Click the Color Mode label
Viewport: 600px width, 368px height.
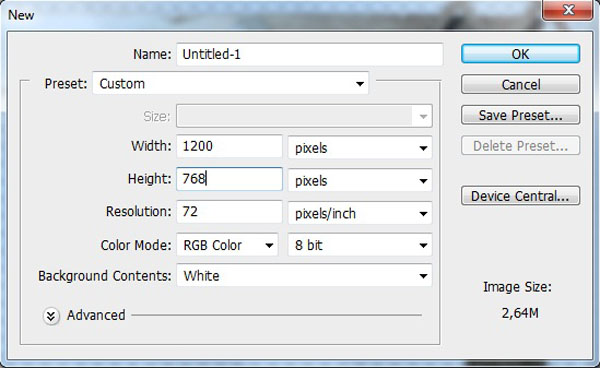point(136,245)
